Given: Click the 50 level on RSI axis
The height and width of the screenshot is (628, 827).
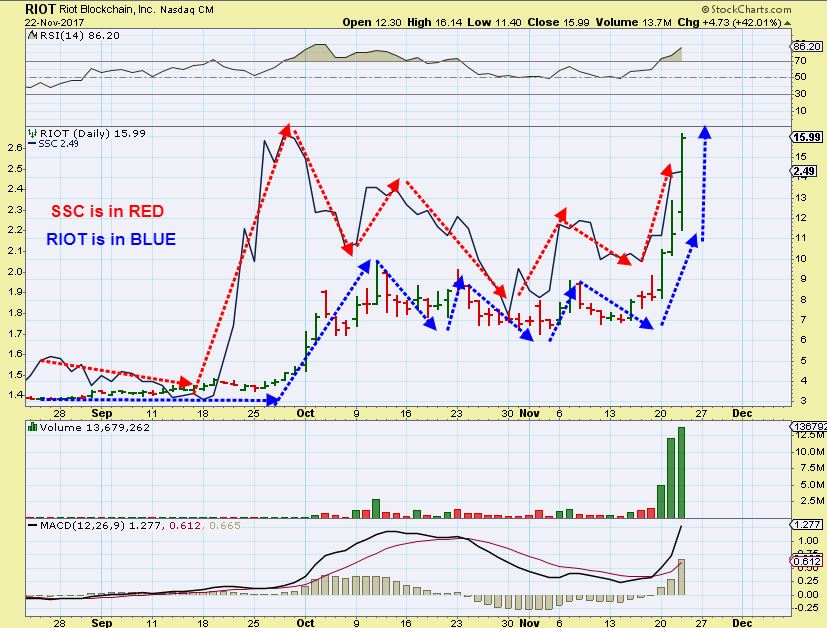Looking at the screenshot, I should (x=800, y=77).
